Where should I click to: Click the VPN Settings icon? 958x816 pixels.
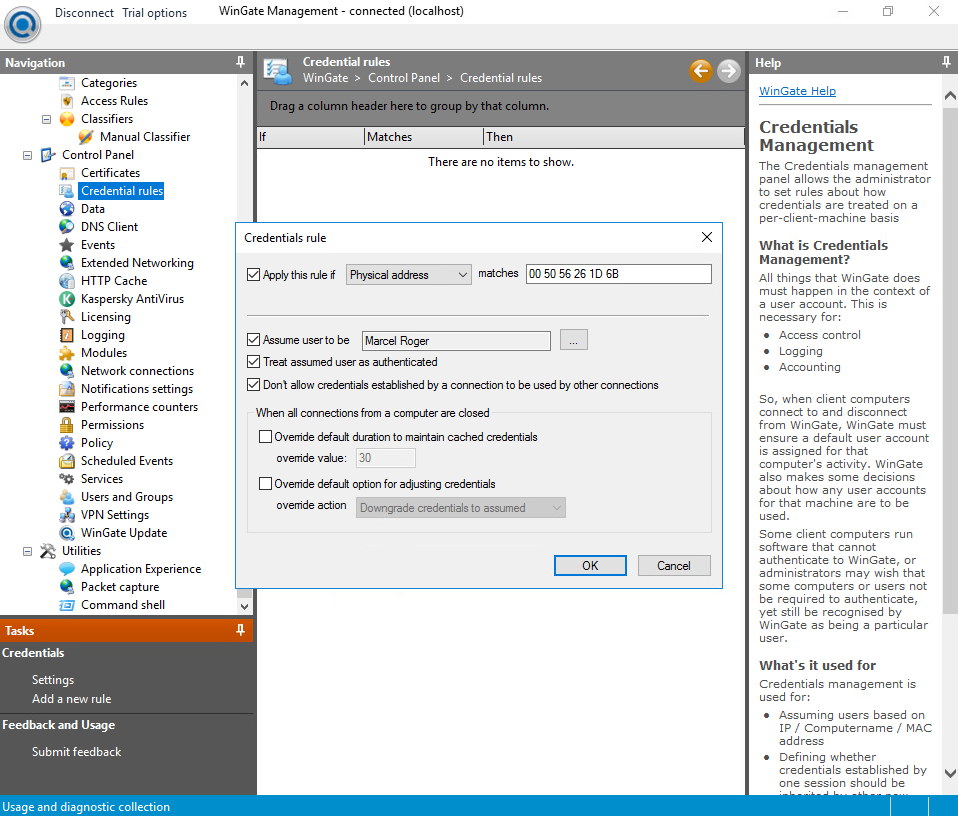coord(67,515)
